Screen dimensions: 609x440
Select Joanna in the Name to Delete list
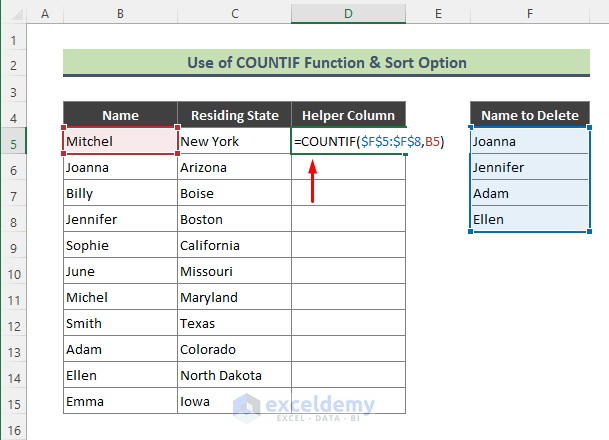(x=530, y=142)
